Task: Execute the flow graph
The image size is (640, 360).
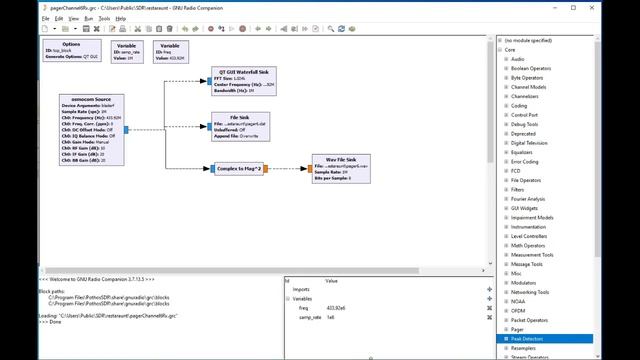Action: 232,29
